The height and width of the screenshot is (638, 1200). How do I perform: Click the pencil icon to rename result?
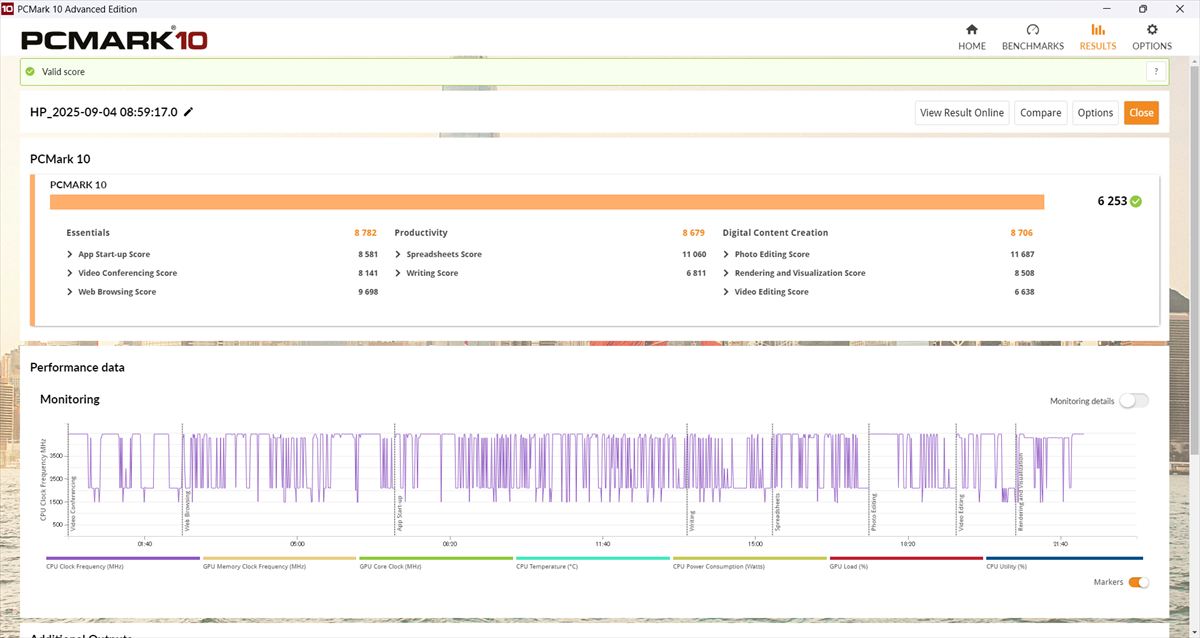coord(189,112)
